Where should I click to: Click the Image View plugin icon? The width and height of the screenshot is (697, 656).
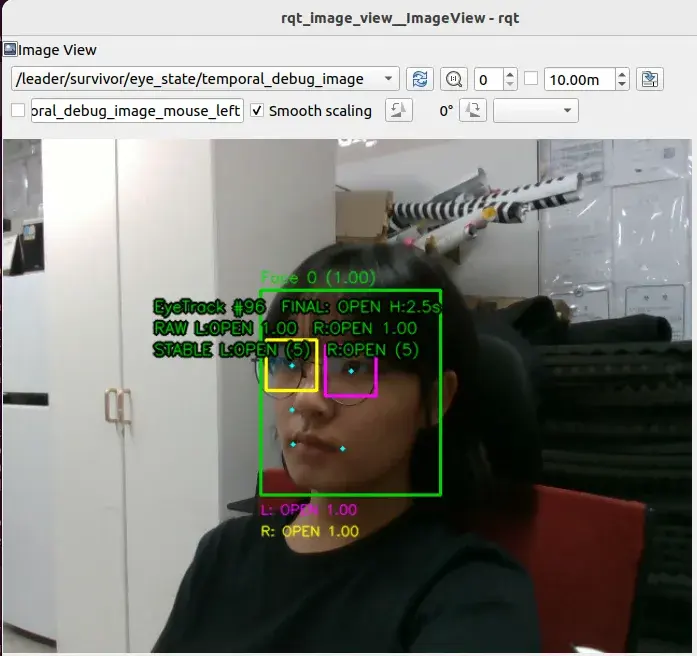10,49
